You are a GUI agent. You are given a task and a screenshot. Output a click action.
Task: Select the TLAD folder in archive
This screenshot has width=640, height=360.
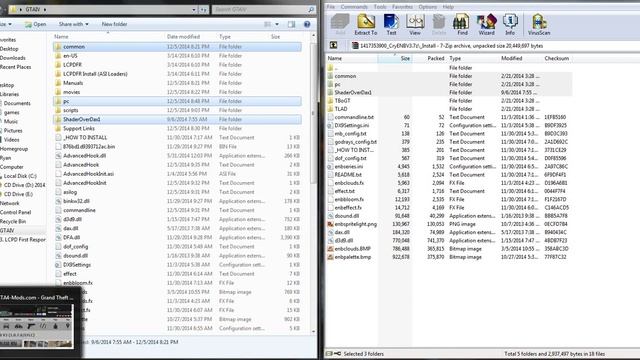[x=340, y=109]
